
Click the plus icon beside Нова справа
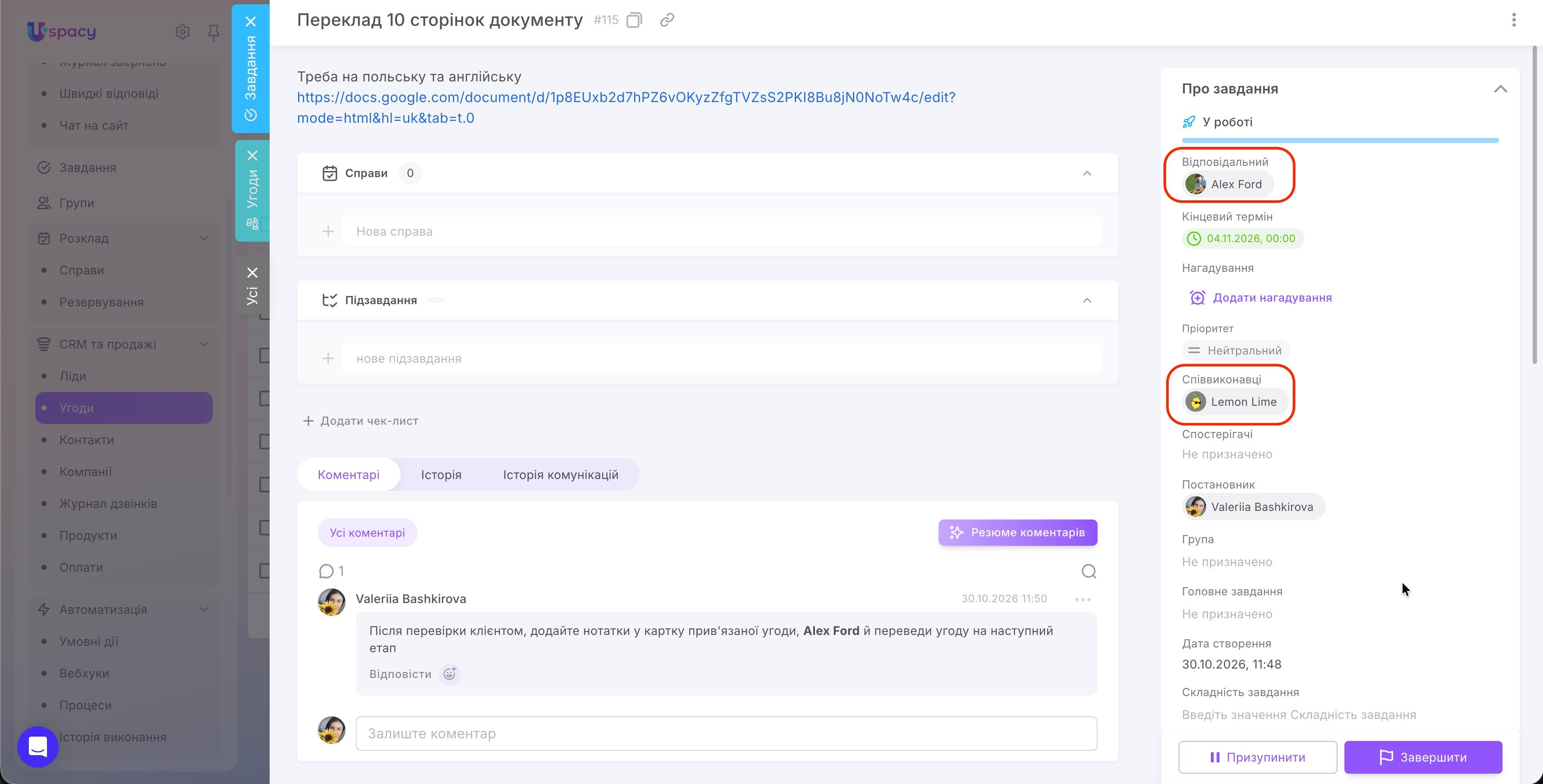click(328, 232)
